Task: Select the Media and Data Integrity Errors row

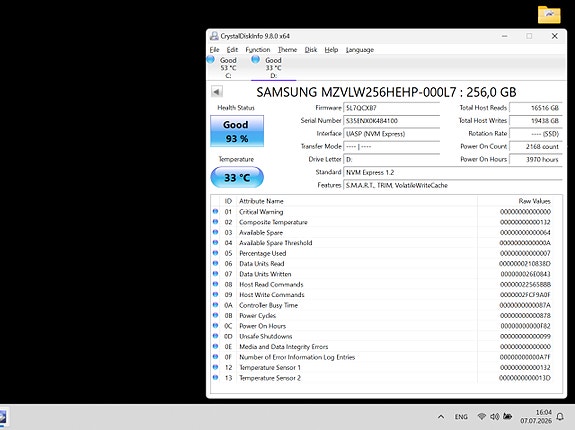Action: (381, 347)
